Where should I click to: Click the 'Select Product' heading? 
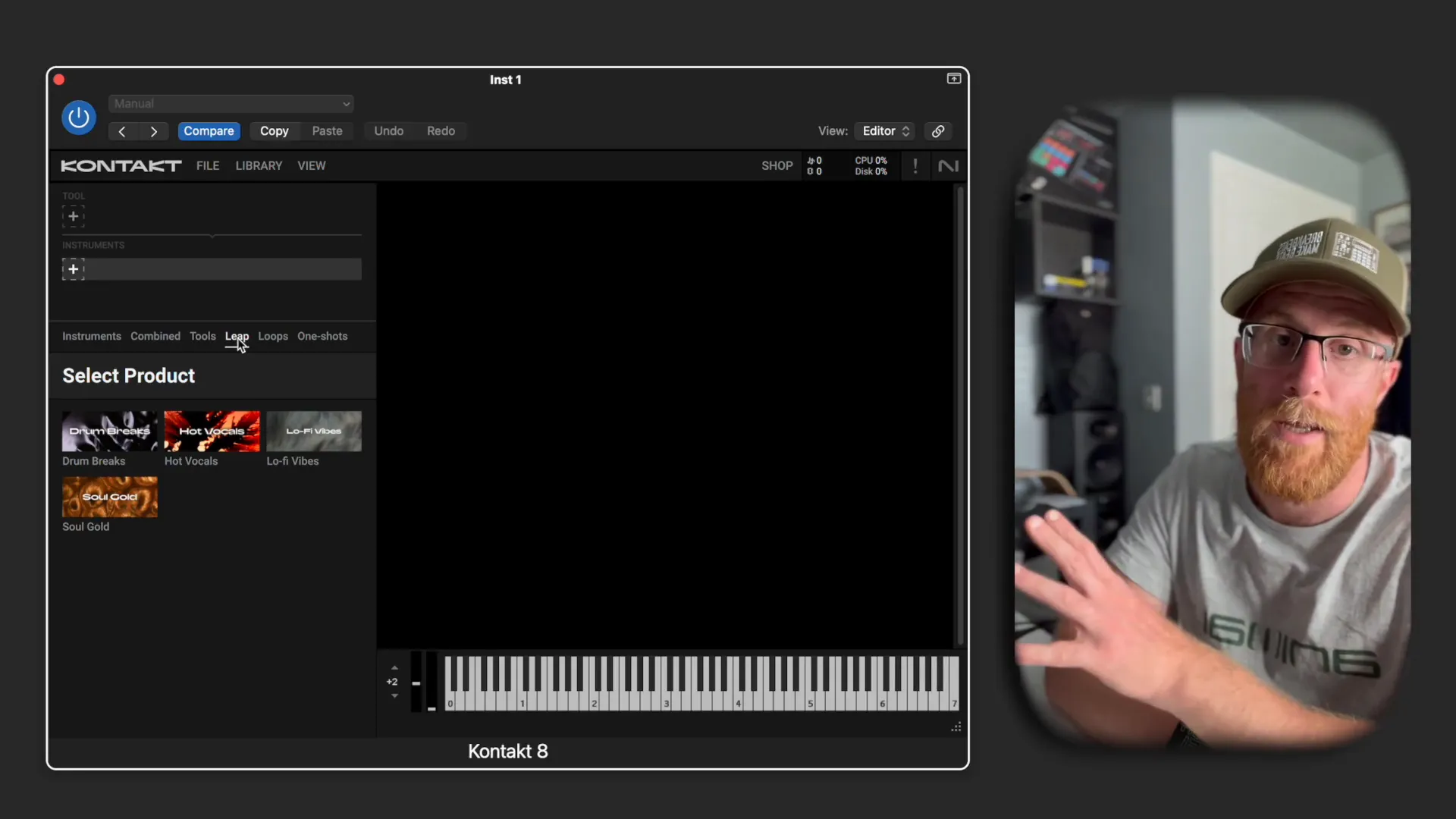(x=129, y=376)
